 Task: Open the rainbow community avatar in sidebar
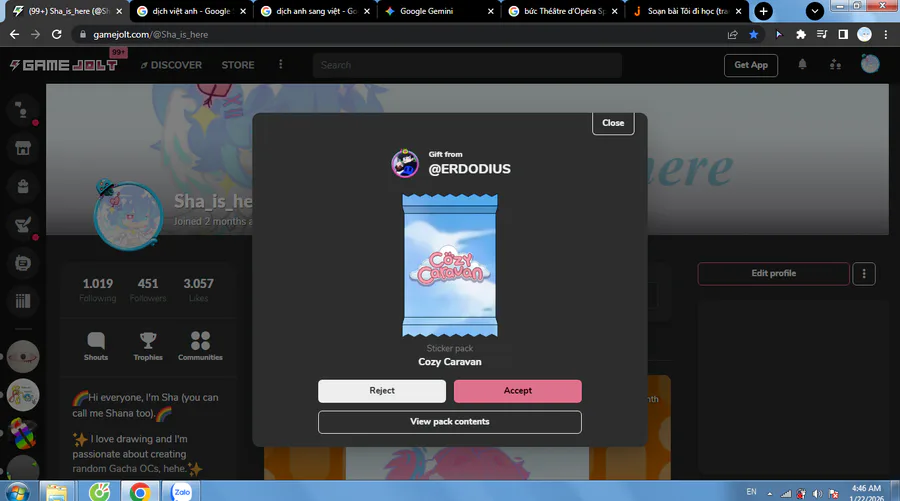[x=23, y=433]
